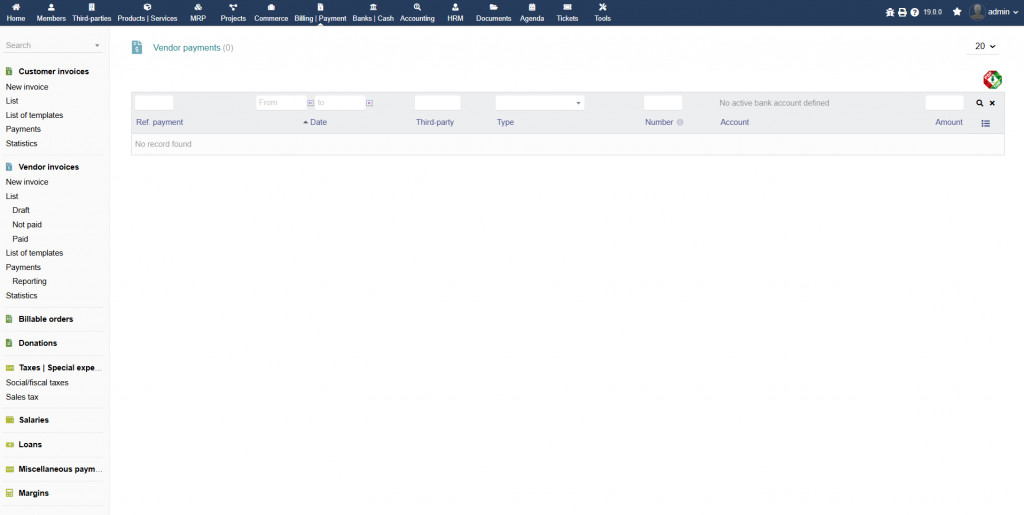Open the Projects module
The height and width of the screenshot is (515, 1024).
(233, 13)
